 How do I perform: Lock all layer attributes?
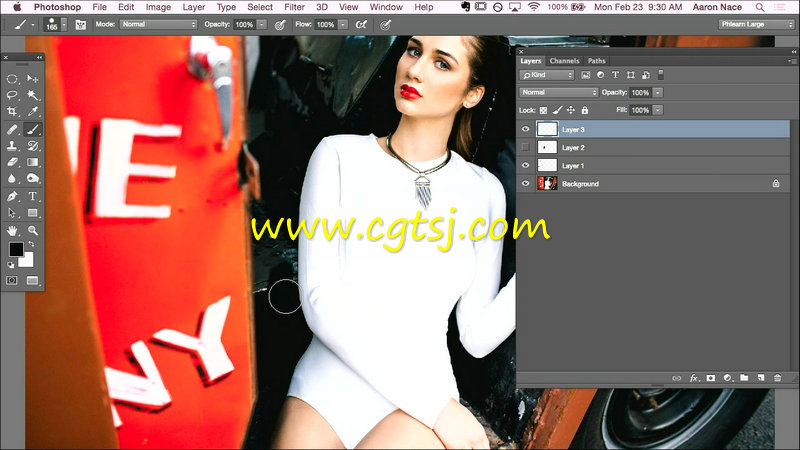[585, 110]
